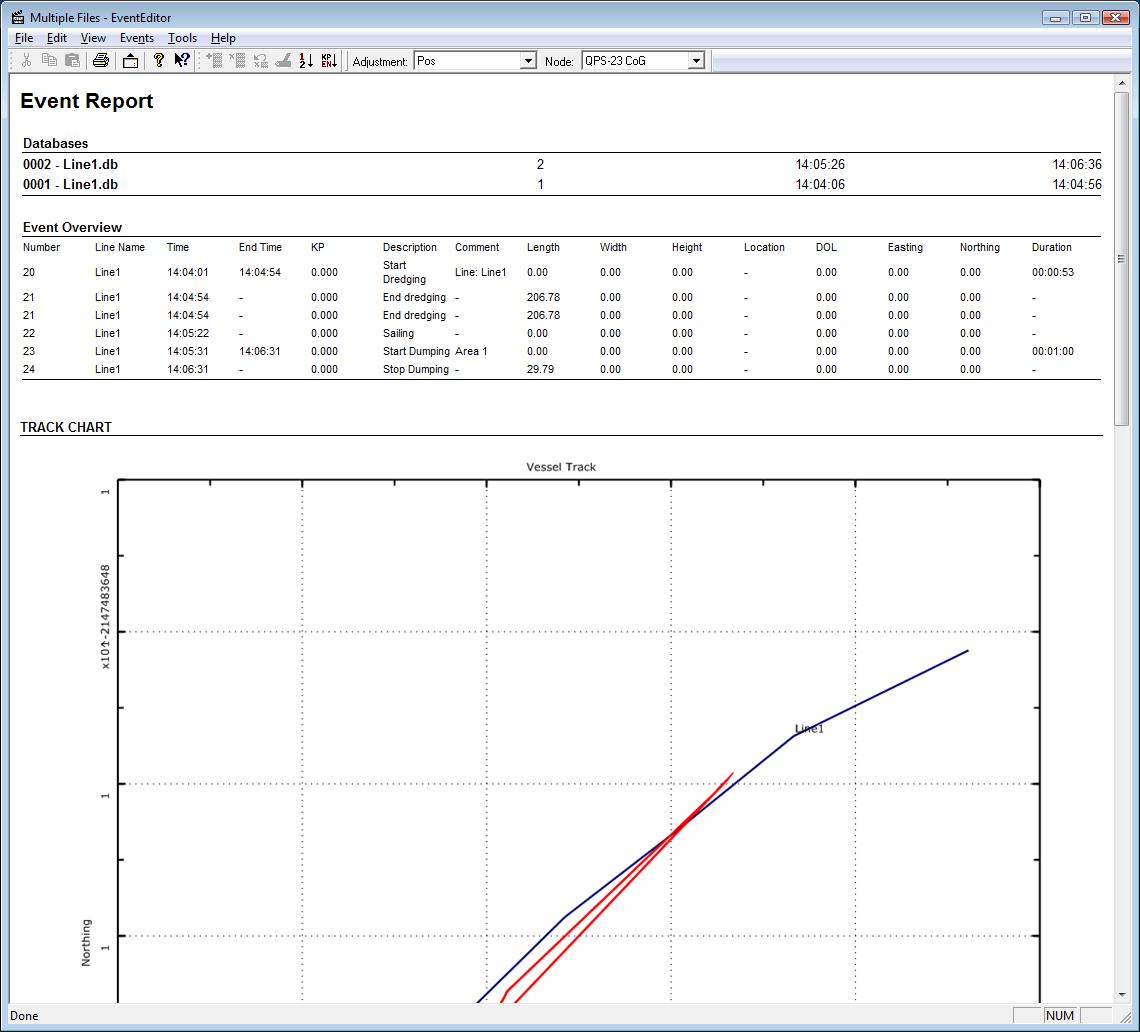The image size is (1140, 1032).
Task: Open the Help menu
Action: [223, 38]
